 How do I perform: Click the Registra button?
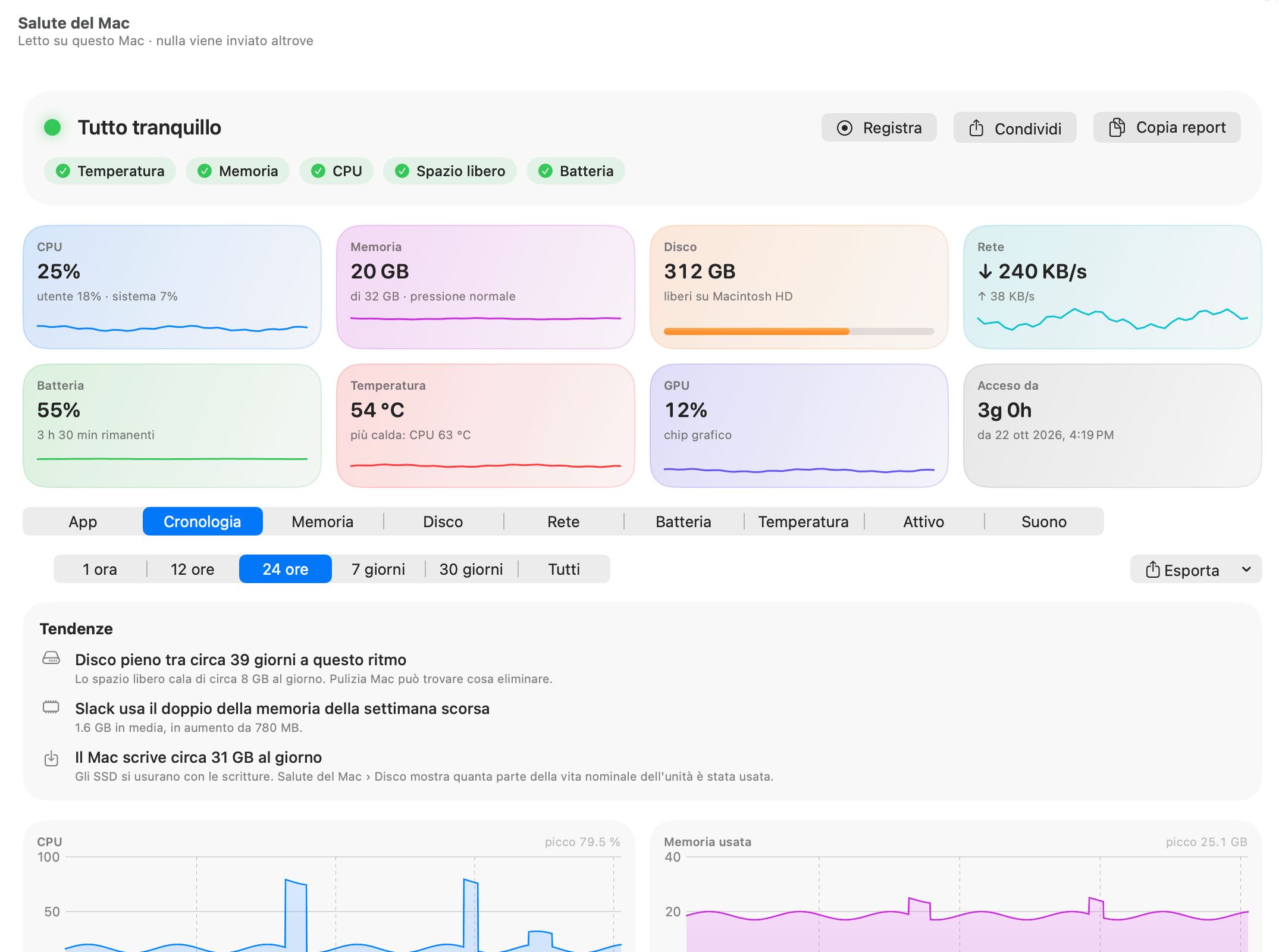pos(879,128)
